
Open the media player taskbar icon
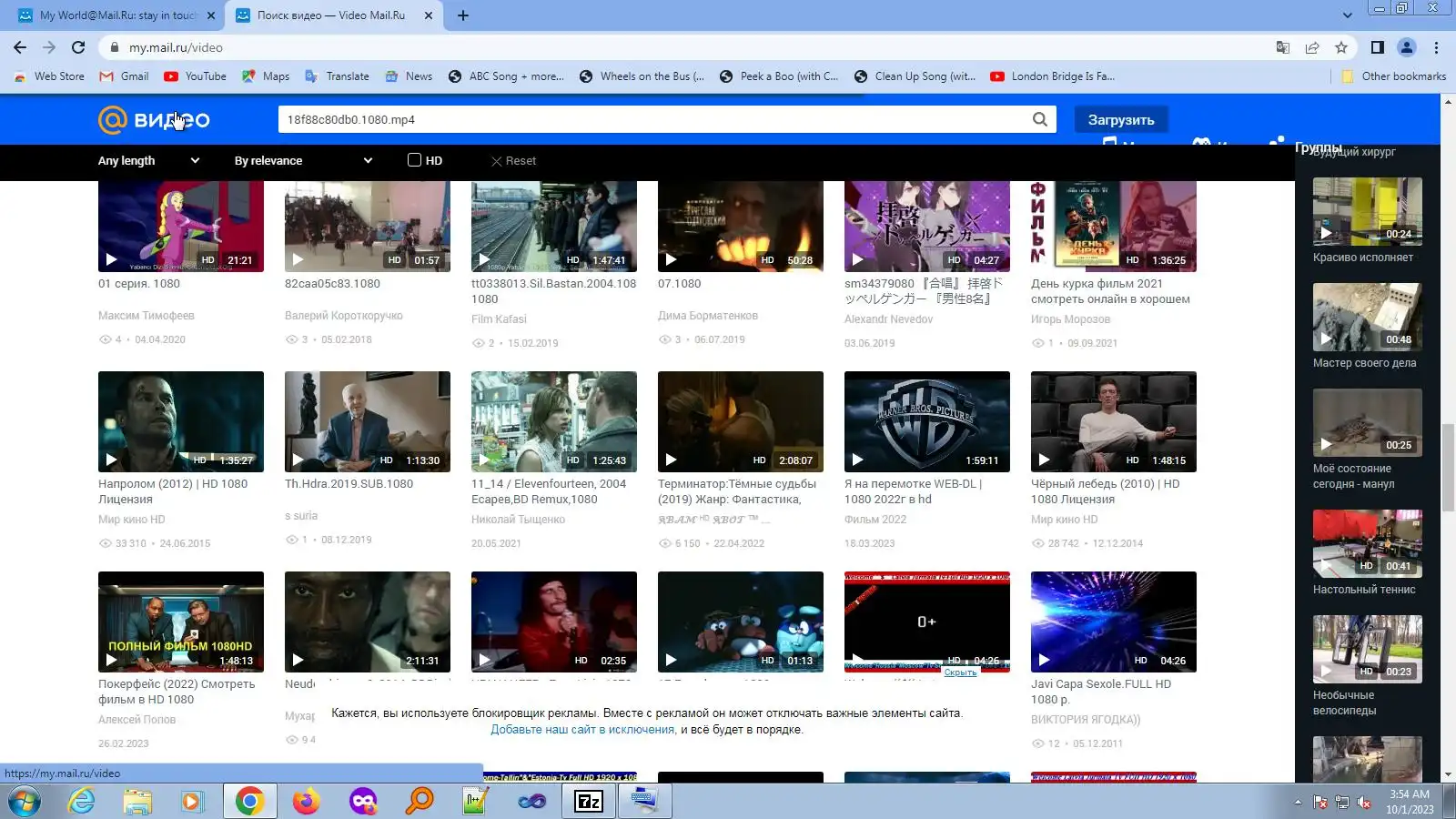191,802
